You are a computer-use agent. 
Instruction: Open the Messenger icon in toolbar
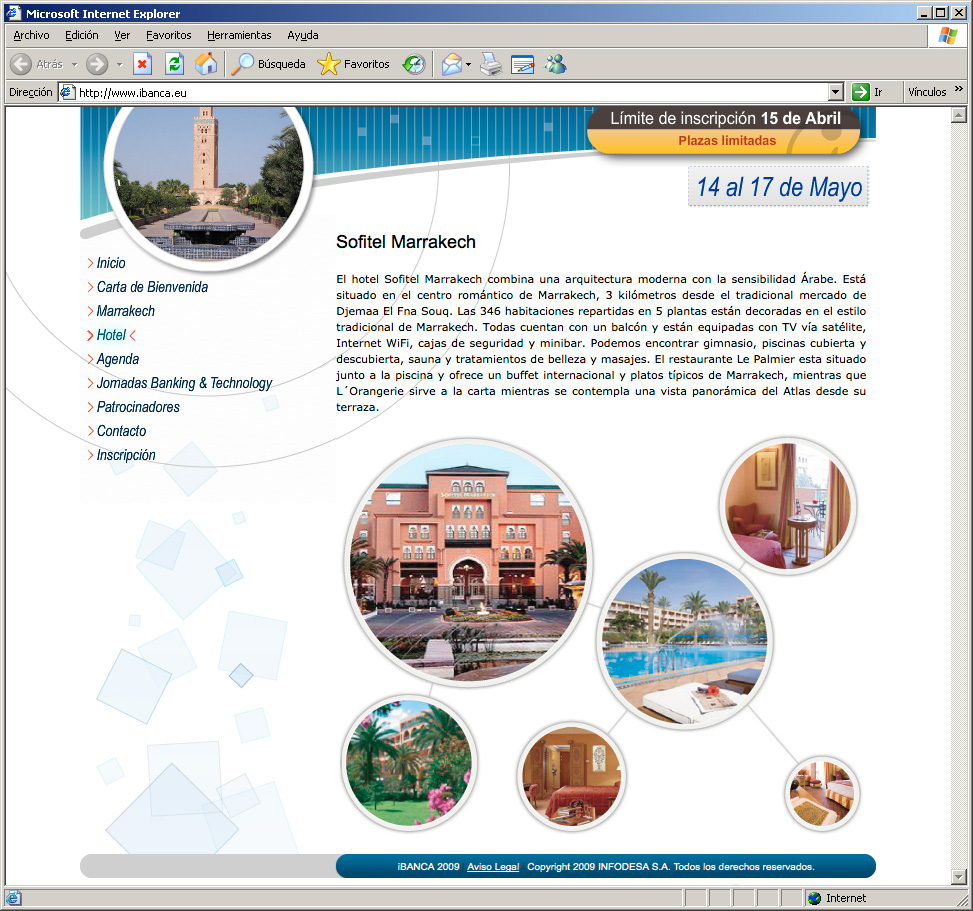(555, 64)
